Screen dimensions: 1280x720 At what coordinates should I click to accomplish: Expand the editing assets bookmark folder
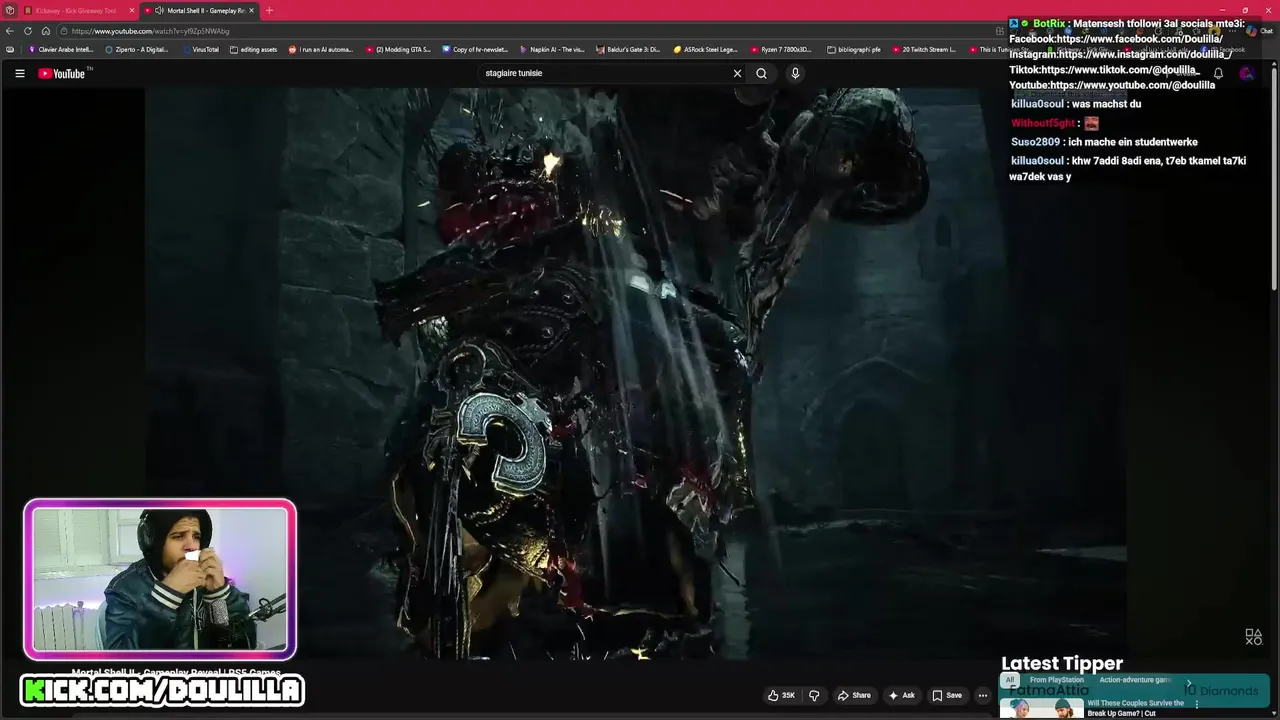(x=254, y=49)
